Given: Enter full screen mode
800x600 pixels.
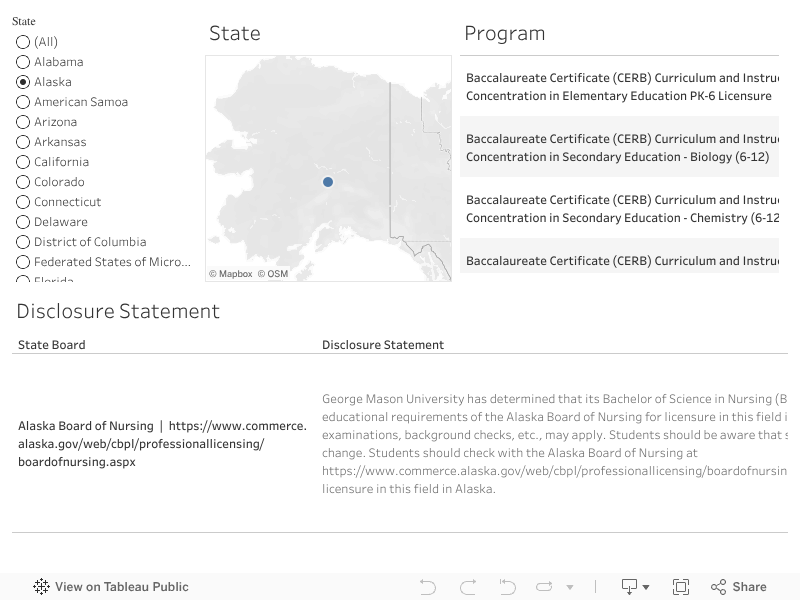Looking at the screenshot, I should pyautogui.click(x=681, y=587).
